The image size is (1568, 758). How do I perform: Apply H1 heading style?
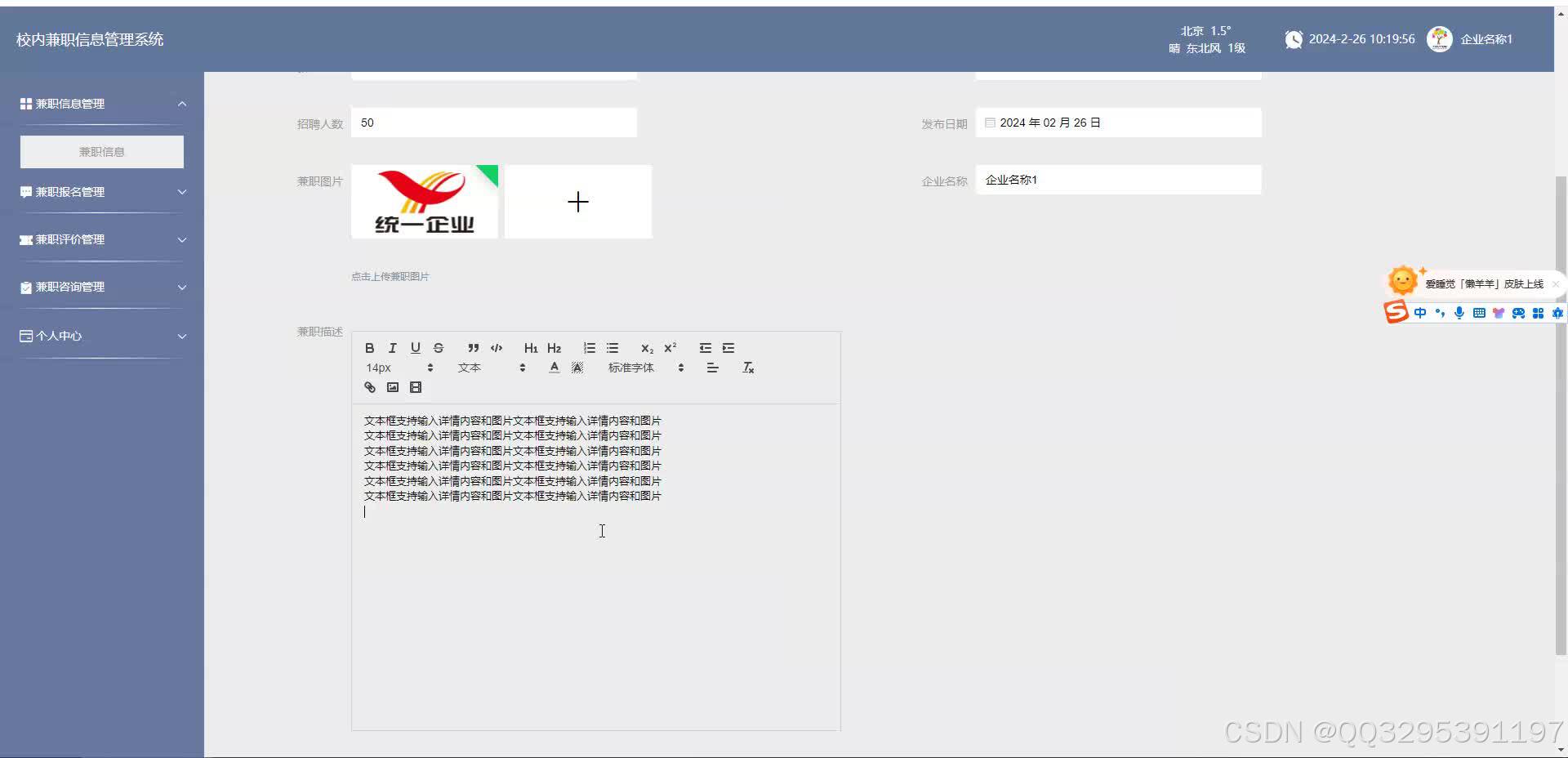pos(531,348)
